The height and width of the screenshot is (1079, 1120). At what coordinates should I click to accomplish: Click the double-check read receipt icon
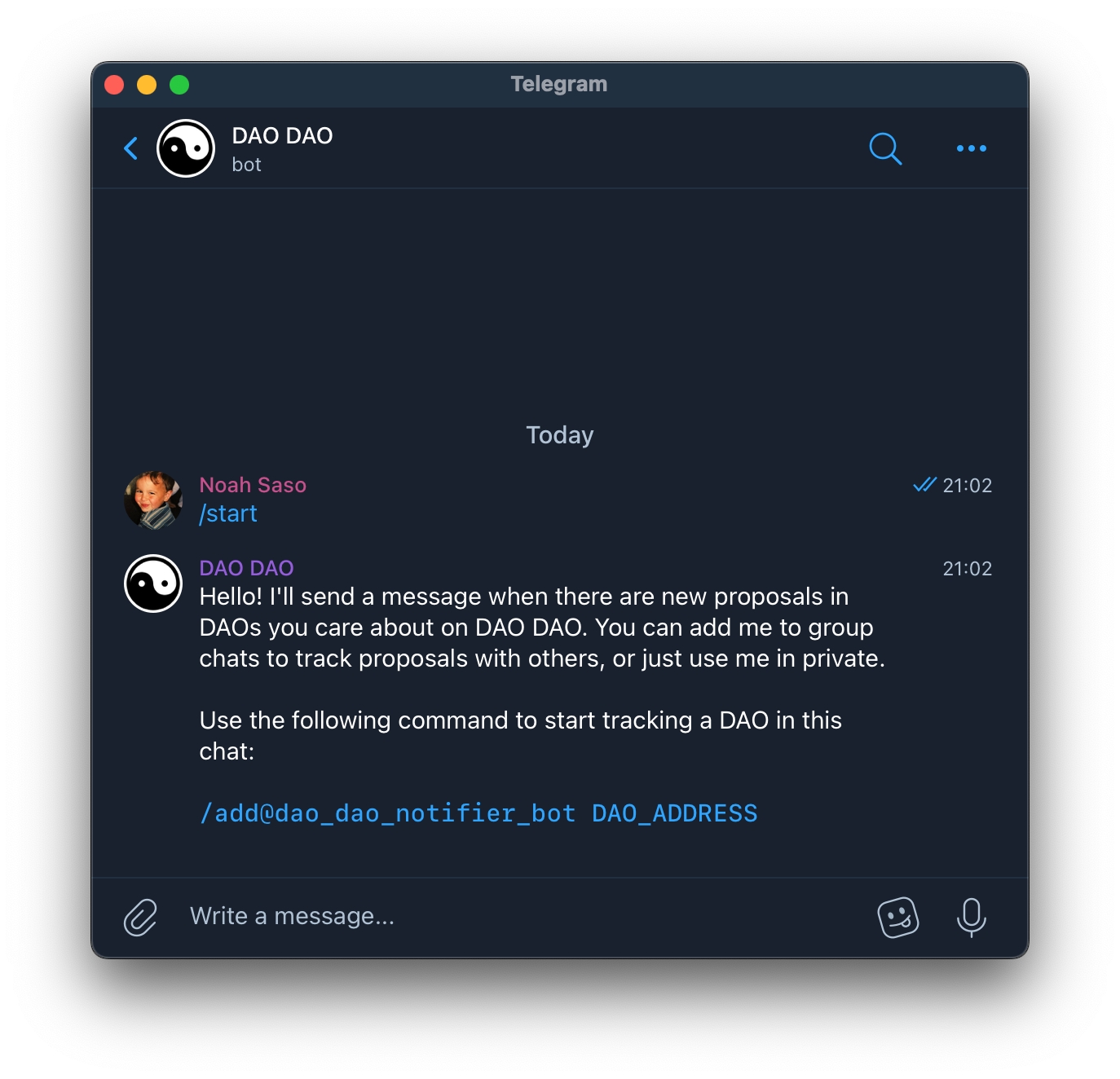coord(924,485)
